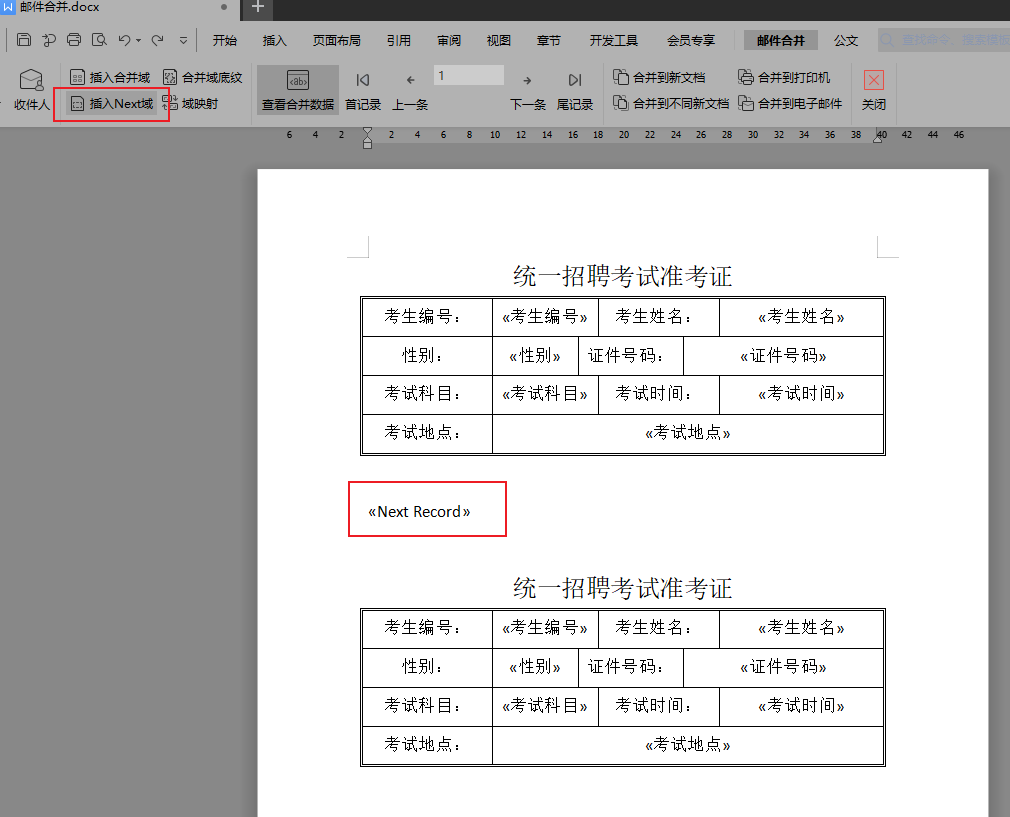The height and width of the screenshot is (817, 1010).
Task: Switch to 页面布局 tab
Action: click(336, 41)
